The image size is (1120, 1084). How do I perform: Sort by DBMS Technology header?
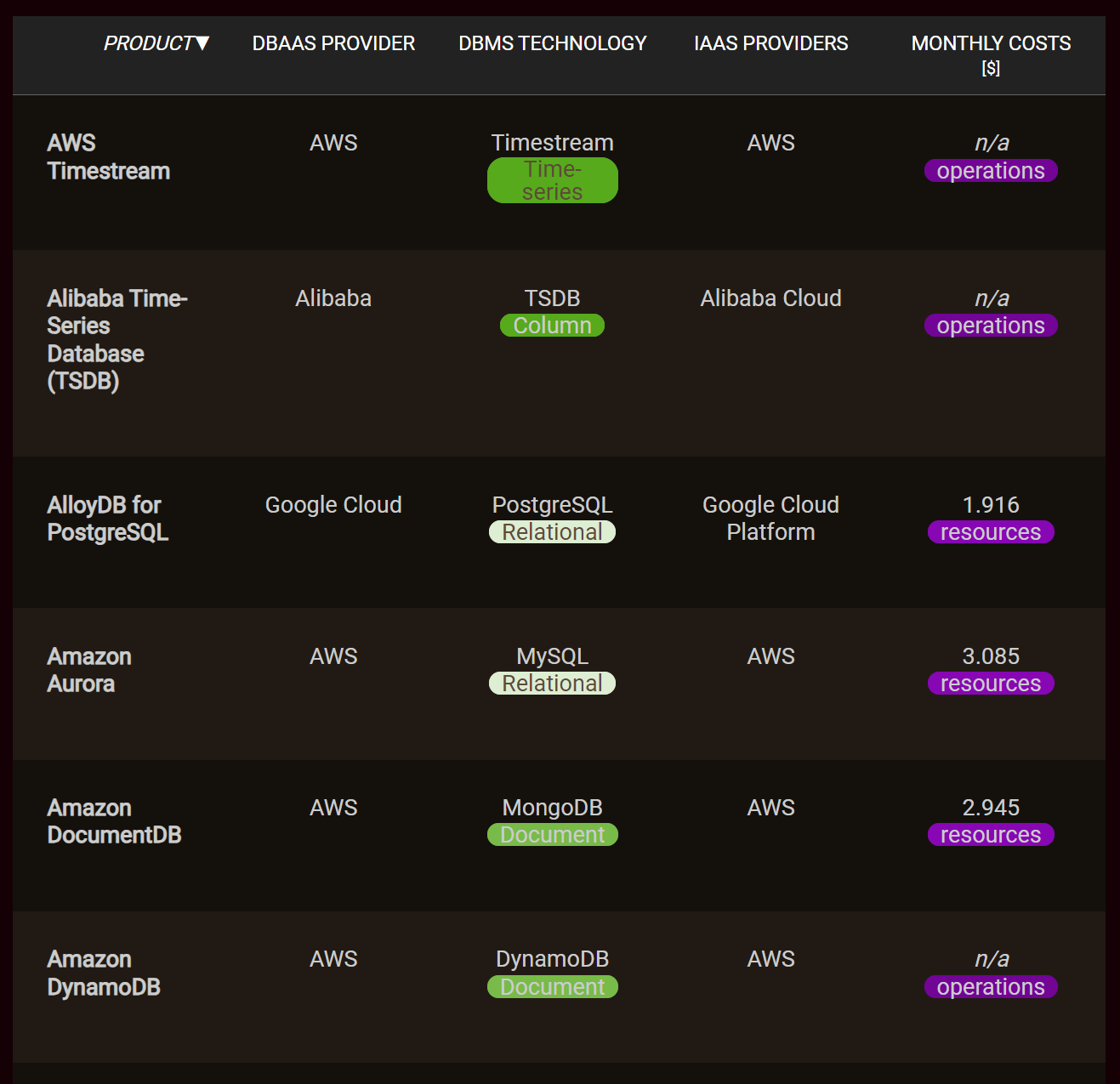[552, 43]
